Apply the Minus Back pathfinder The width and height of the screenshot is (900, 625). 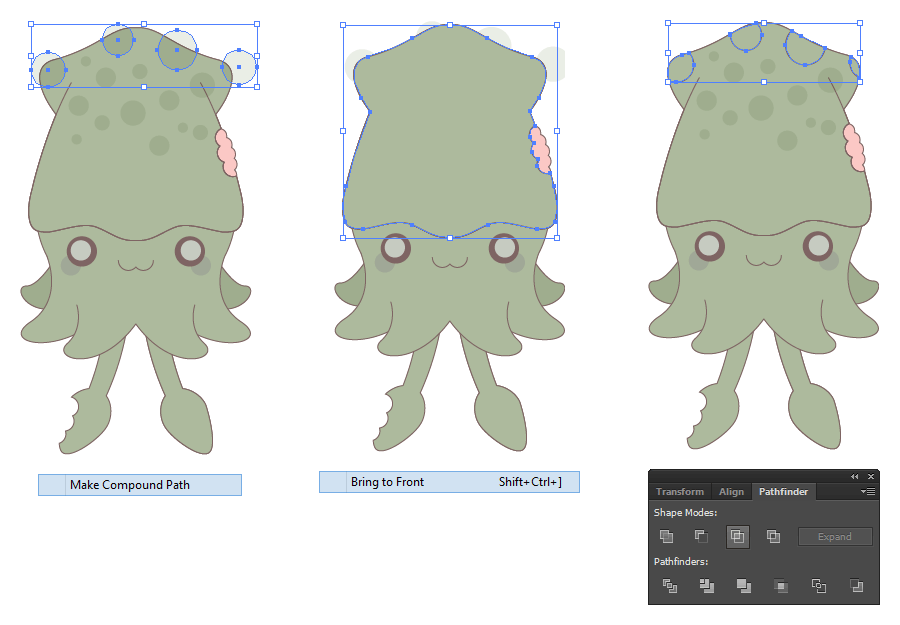point(856,586)
